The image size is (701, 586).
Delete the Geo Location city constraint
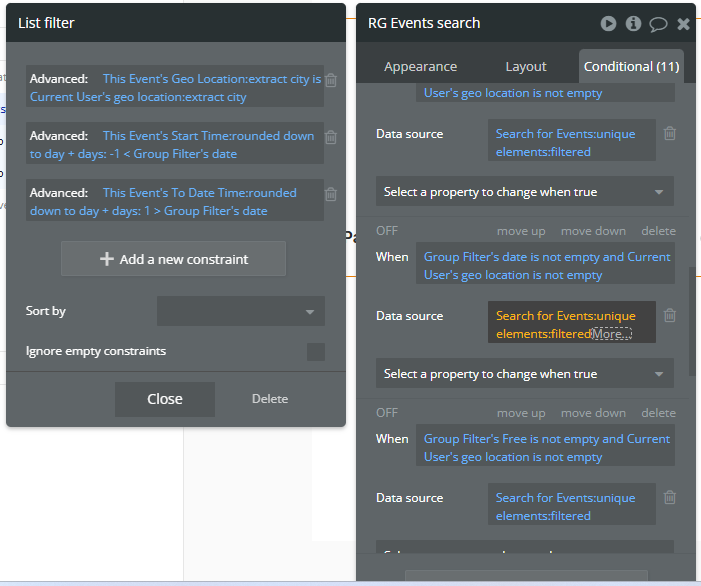coord(331,80)
